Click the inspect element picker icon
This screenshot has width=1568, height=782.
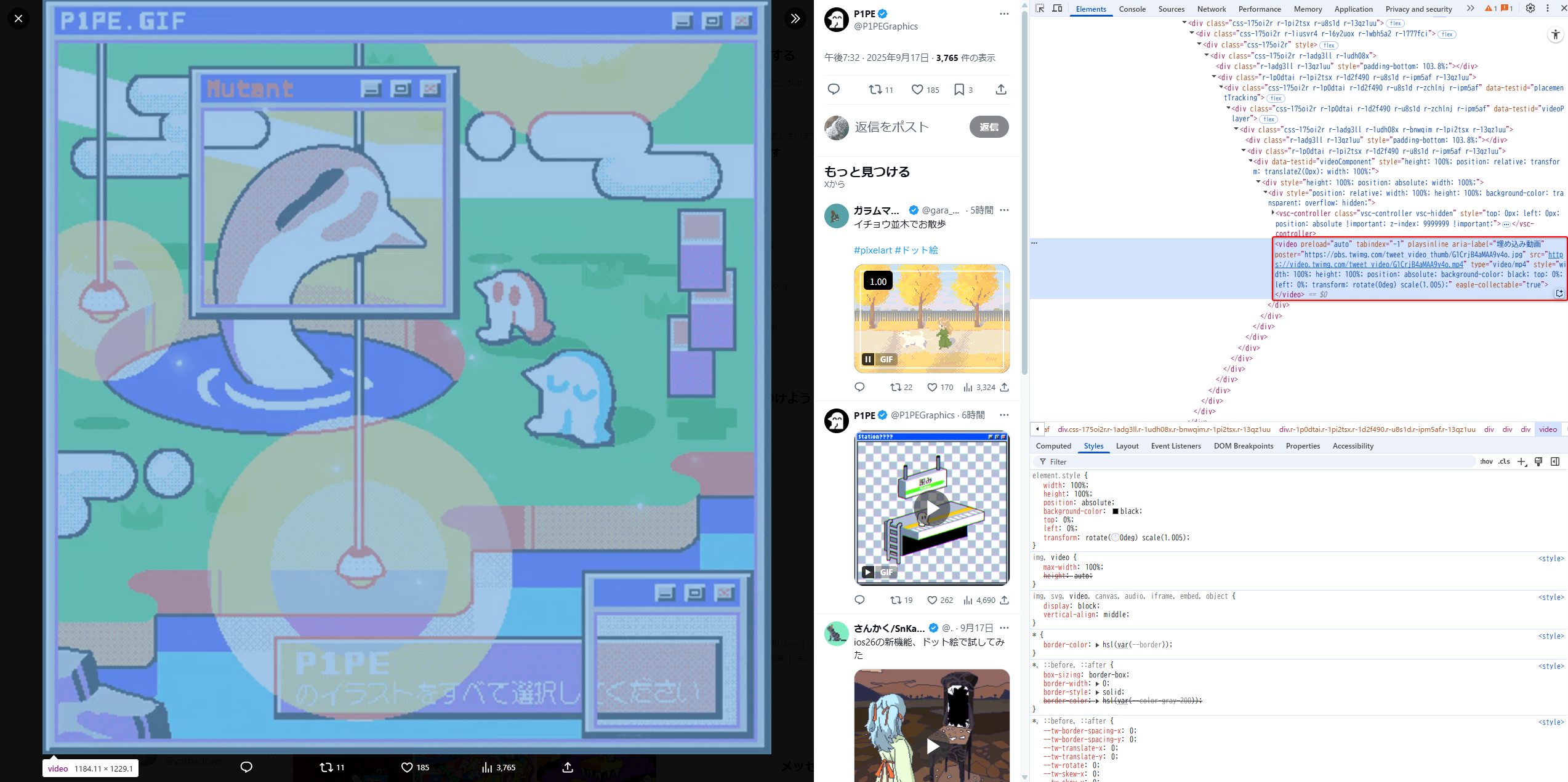(x=1040, y=9)
